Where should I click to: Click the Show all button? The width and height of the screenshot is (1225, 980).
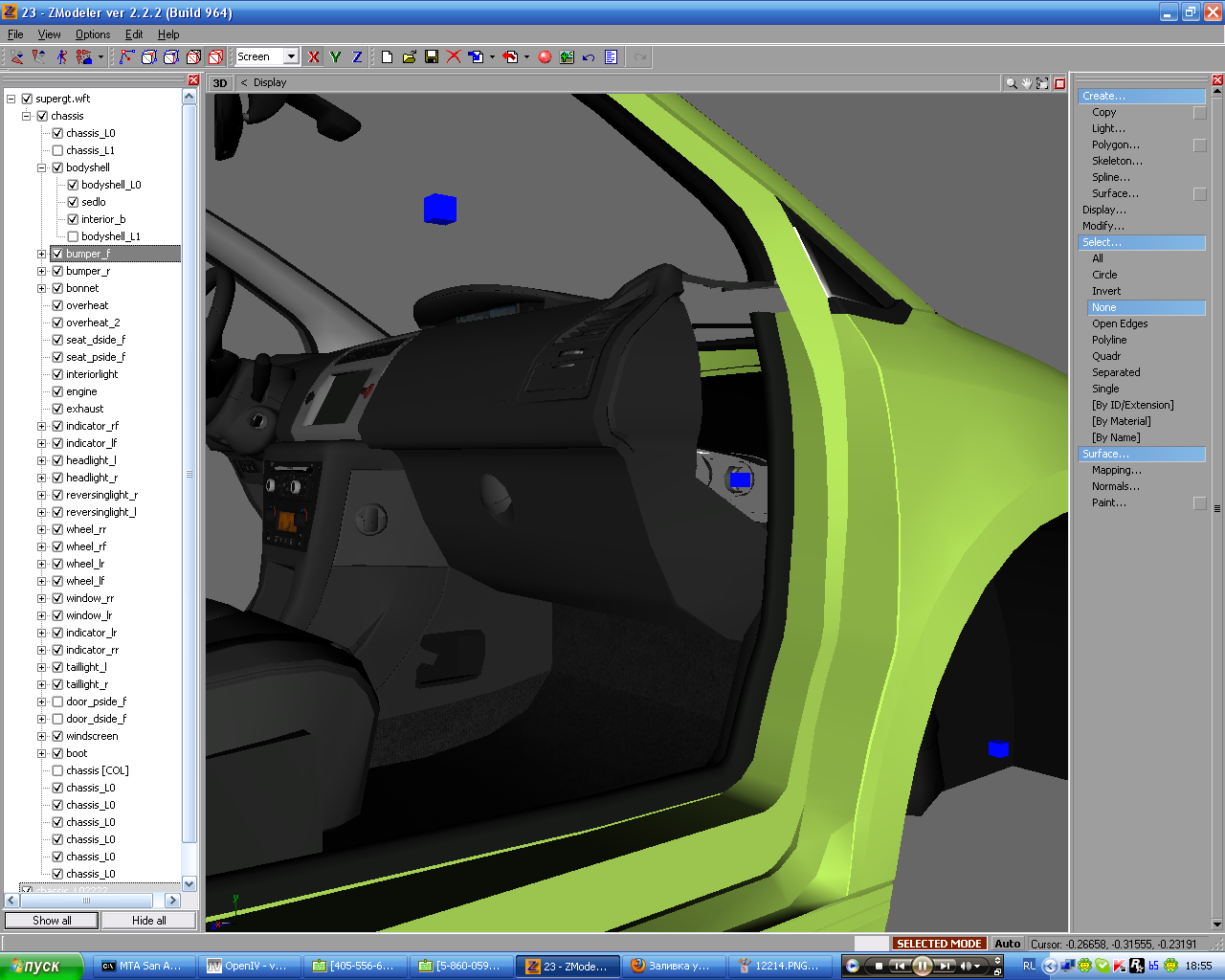click(52, 921)
